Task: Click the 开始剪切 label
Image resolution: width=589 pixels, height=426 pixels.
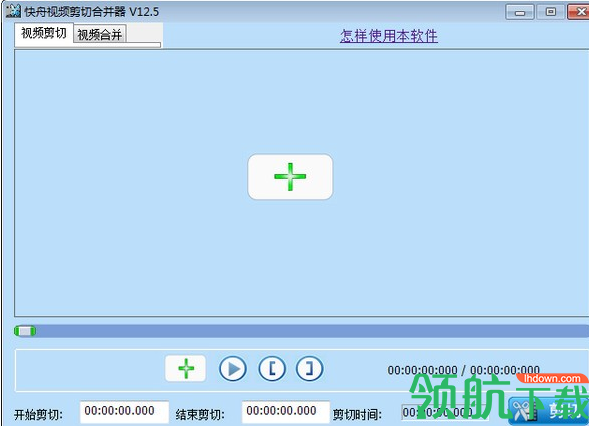Action: (39, 415)
